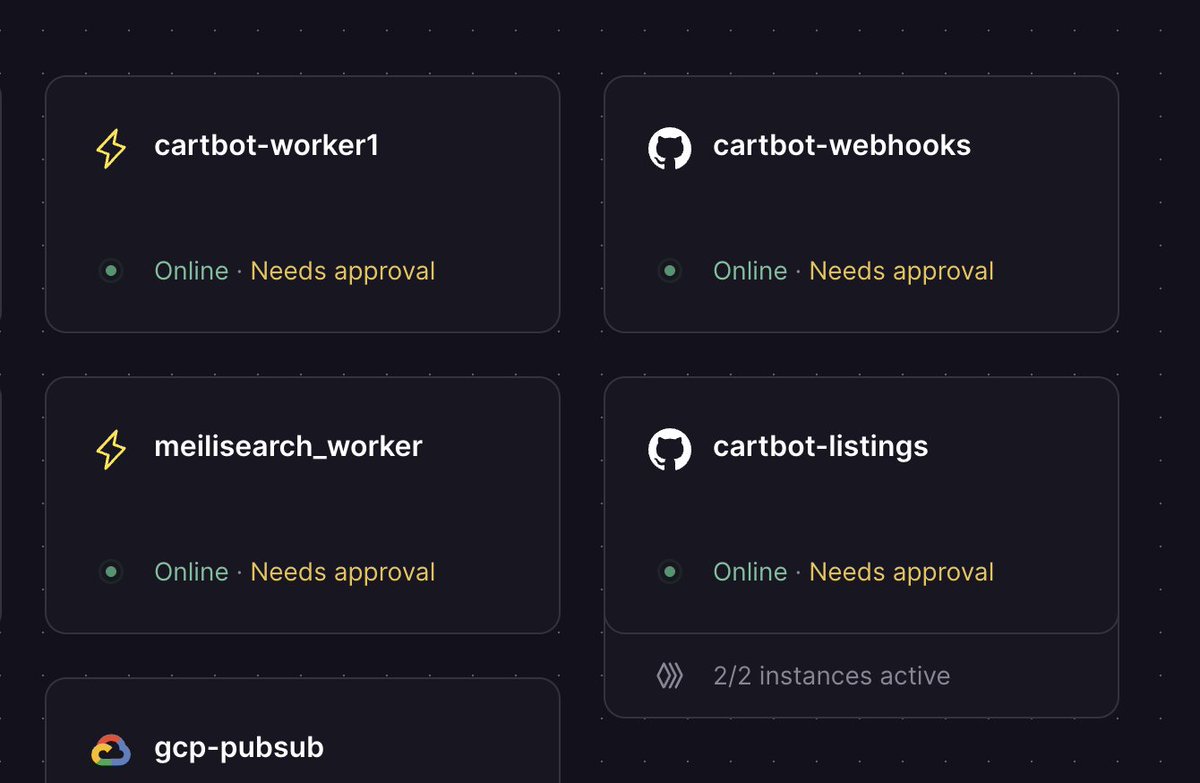Click the instances icon beside 2/2 instances active

pos(670,676)
